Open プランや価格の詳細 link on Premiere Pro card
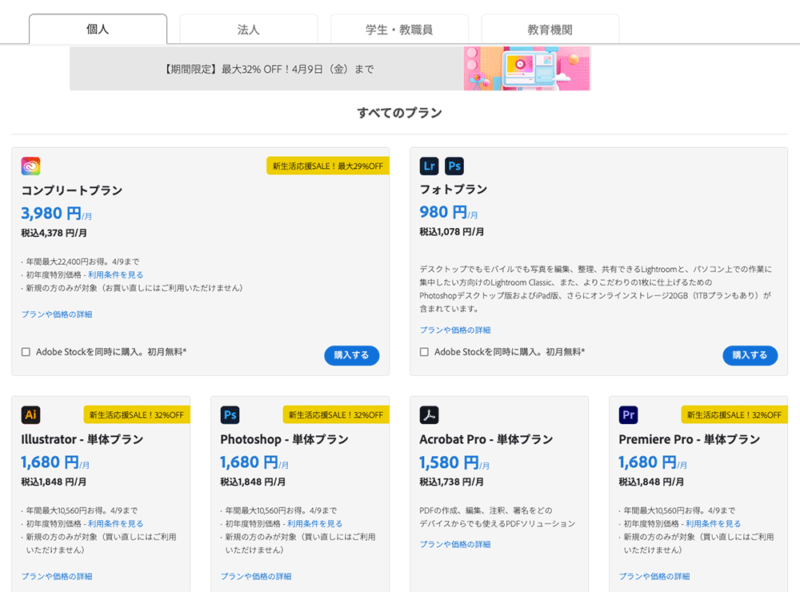Viewport: 800px width, 592px height. pos(654,576)
